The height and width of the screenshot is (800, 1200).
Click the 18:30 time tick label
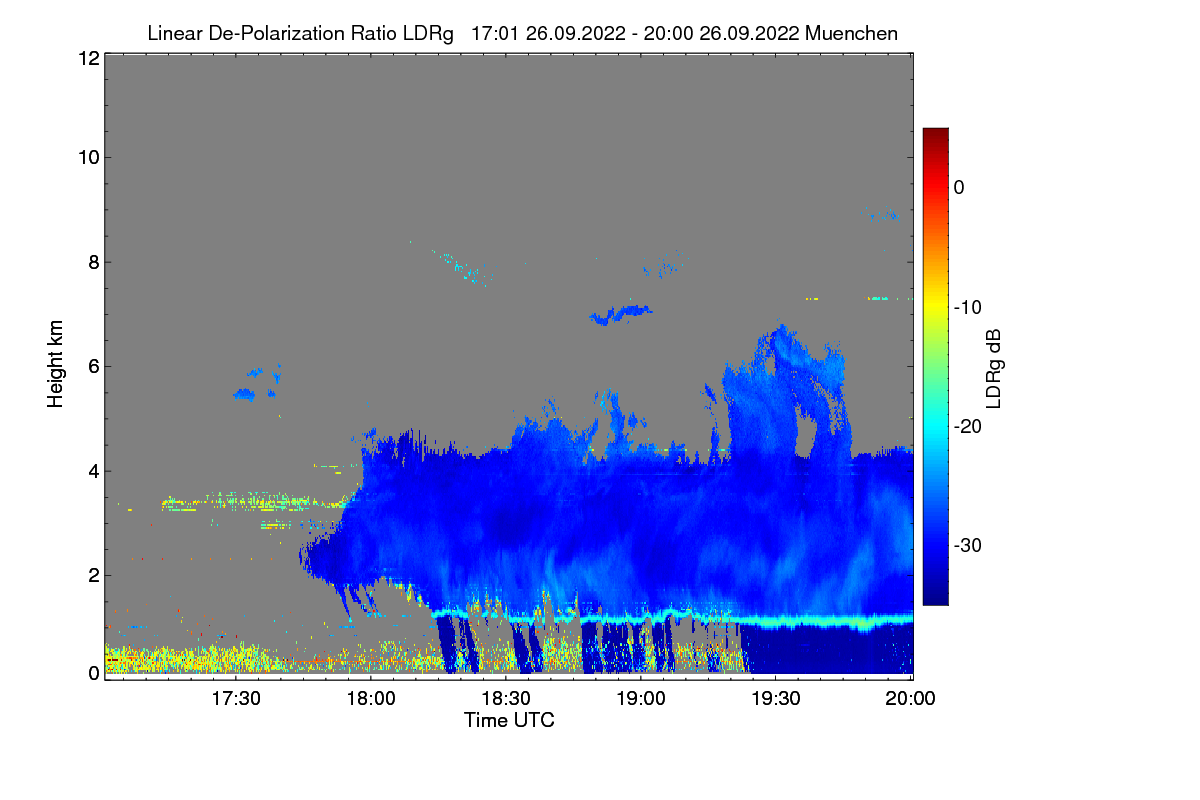[506, 700]
